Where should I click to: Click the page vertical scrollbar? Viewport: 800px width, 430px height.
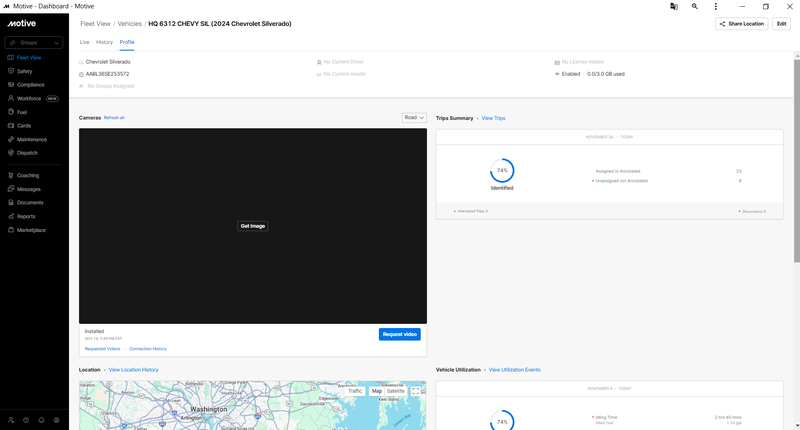pyautogui.click(x=796, y=161)
